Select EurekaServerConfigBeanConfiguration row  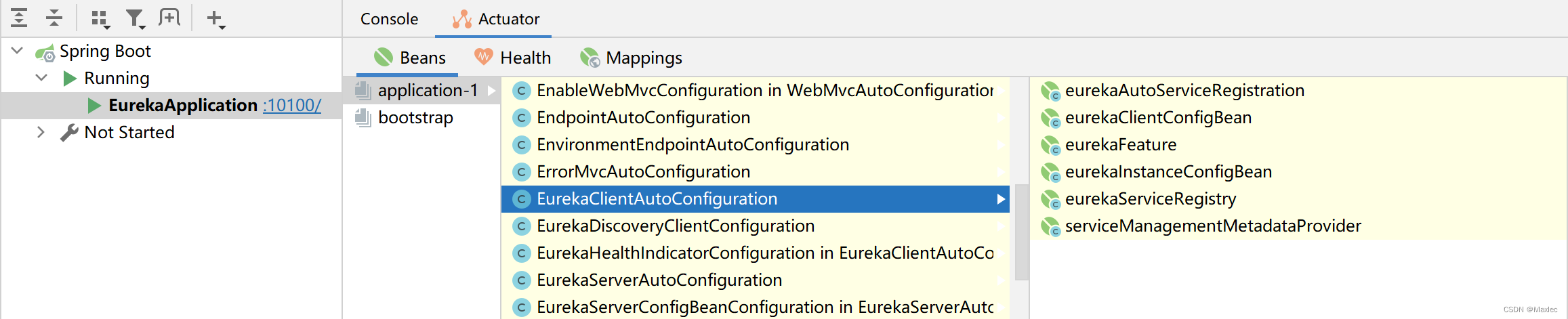[755, 307]
